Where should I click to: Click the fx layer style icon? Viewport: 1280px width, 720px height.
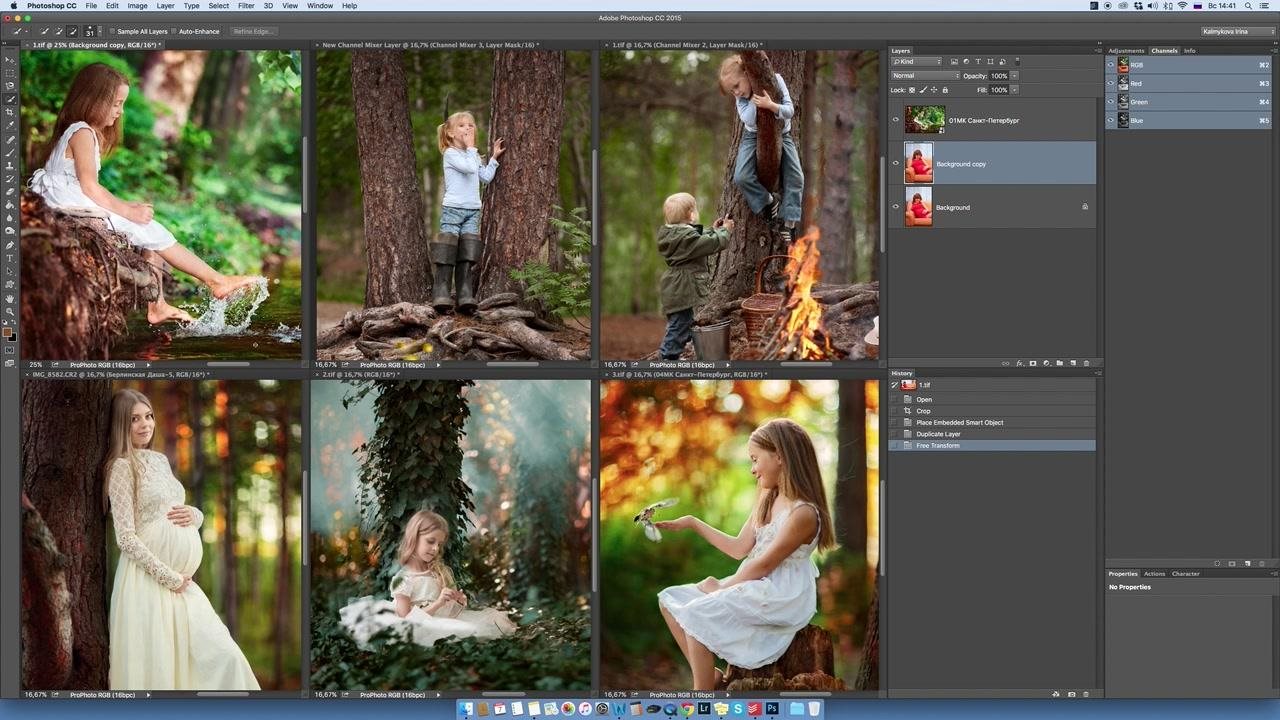click(x=1019, y=363)
